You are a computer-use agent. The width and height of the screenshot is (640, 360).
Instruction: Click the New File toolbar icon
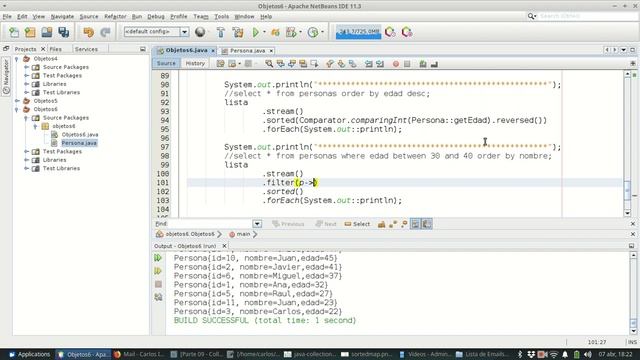(x=14, y=32)
